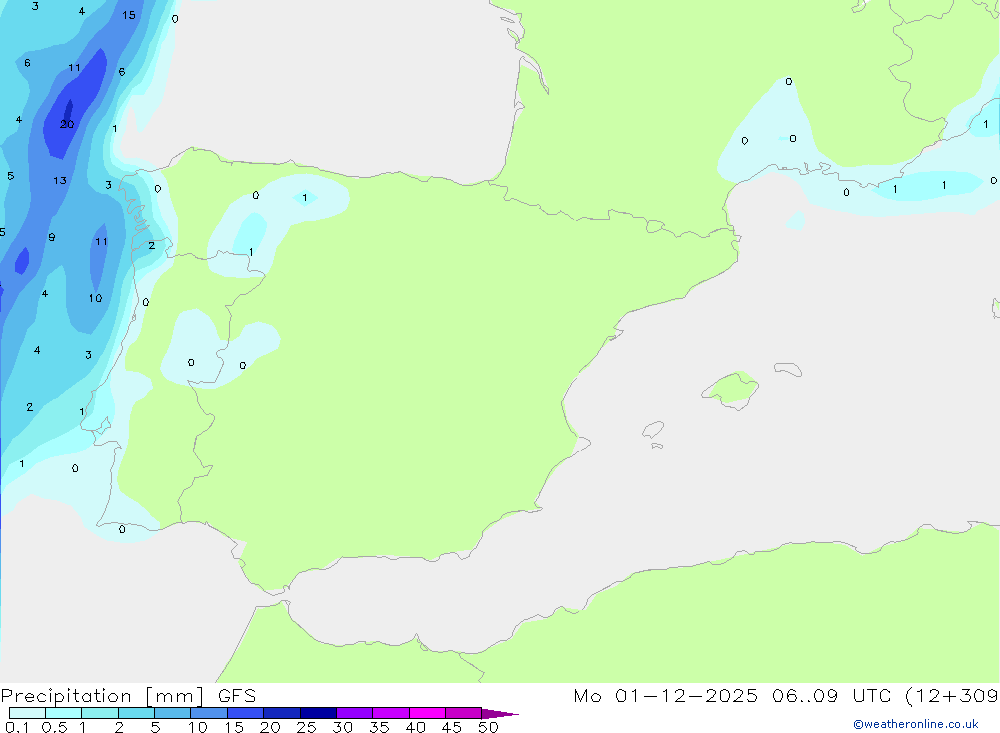
Task: Click the legend label '45'
Action: [x=452, y=727]
